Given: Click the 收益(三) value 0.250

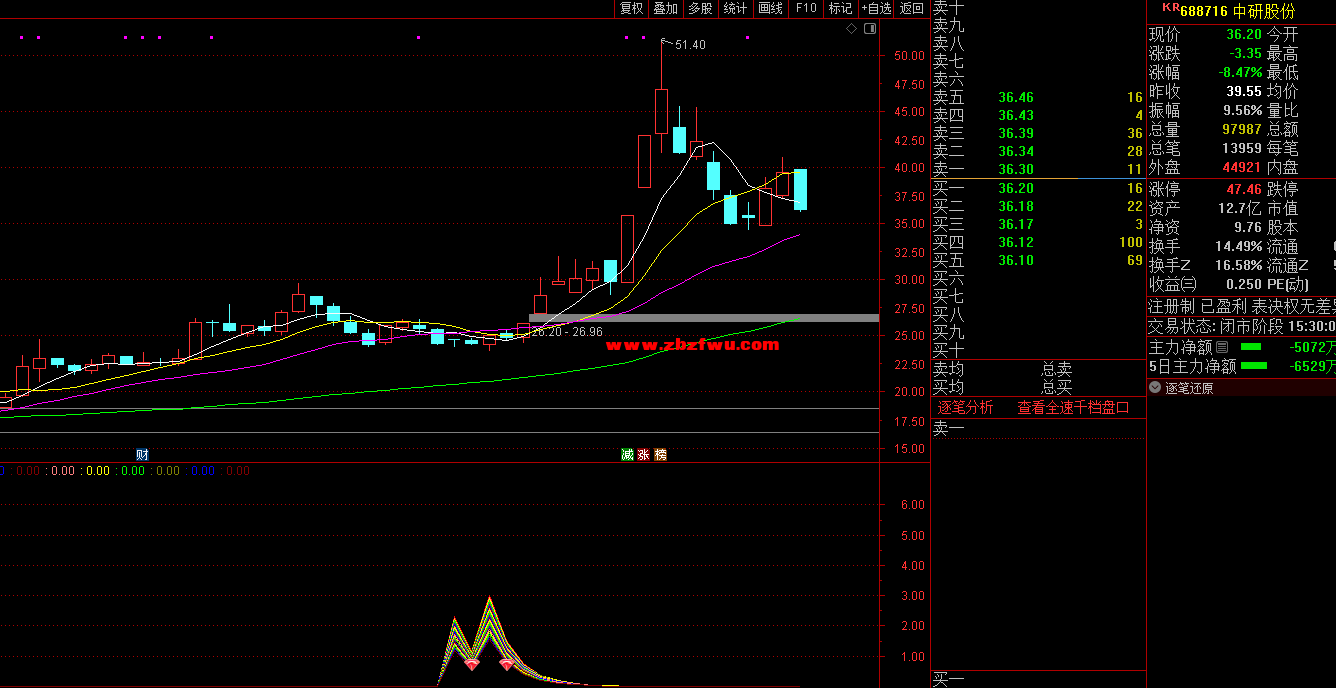Looking at the screenshot, I should pos(1244,284).
